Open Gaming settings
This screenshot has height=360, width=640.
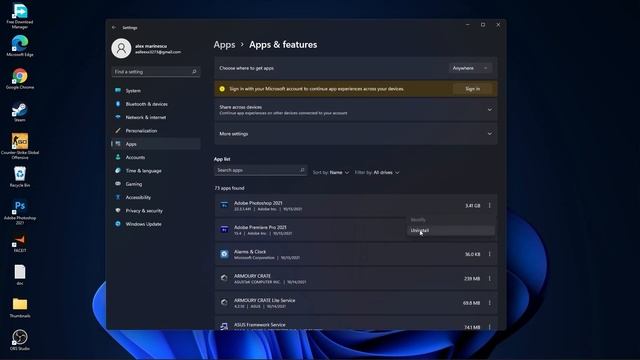156,184
